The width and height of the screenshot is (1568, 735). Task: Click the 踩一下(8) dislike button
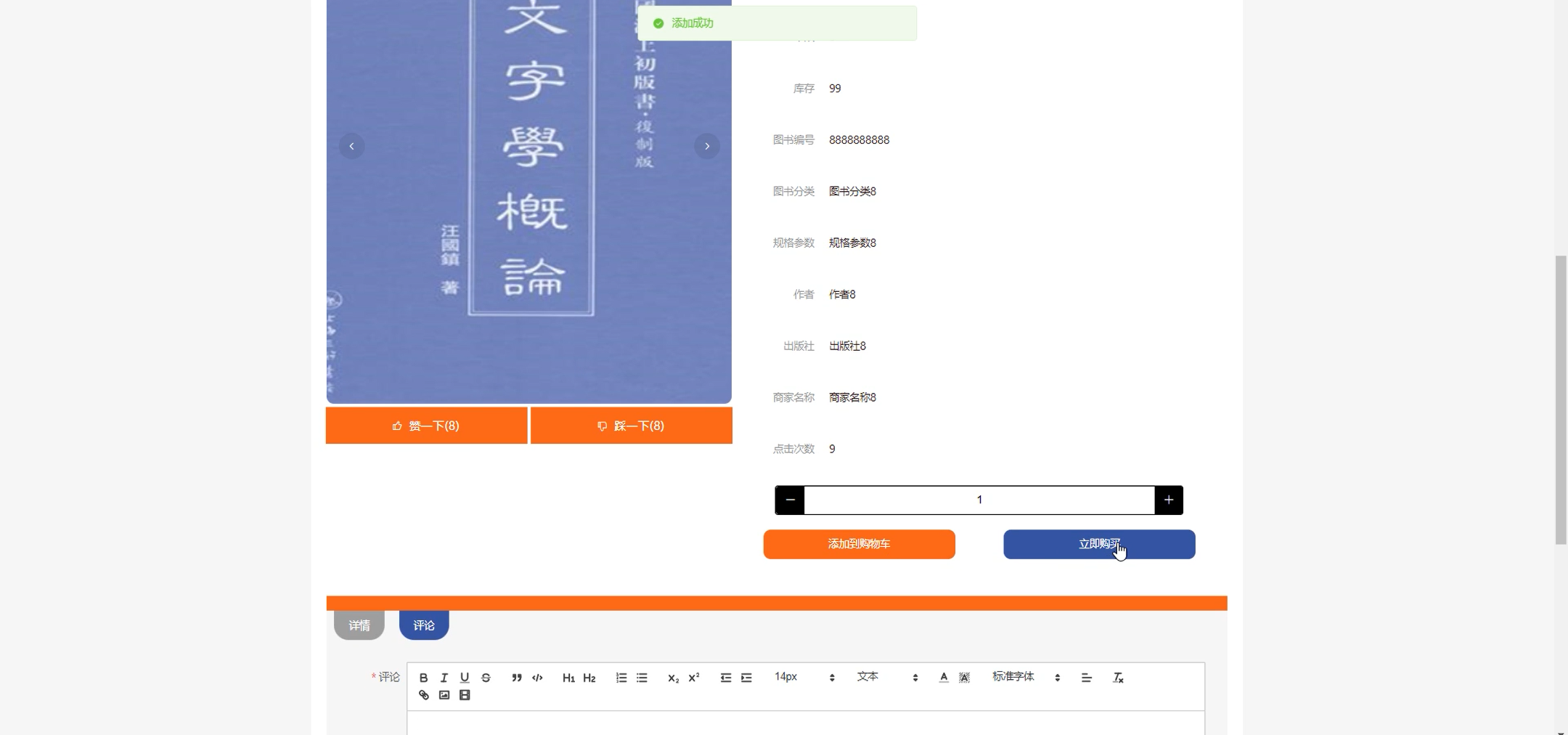coord(631,426)
